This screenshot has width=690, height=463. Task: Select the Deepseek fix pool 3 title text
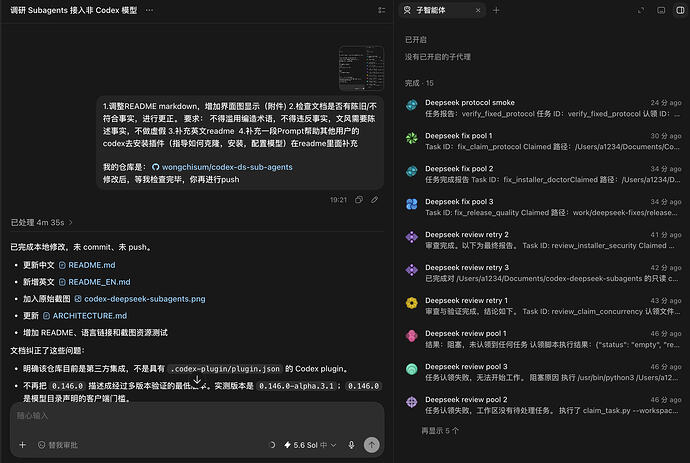(x=459, y=202)
